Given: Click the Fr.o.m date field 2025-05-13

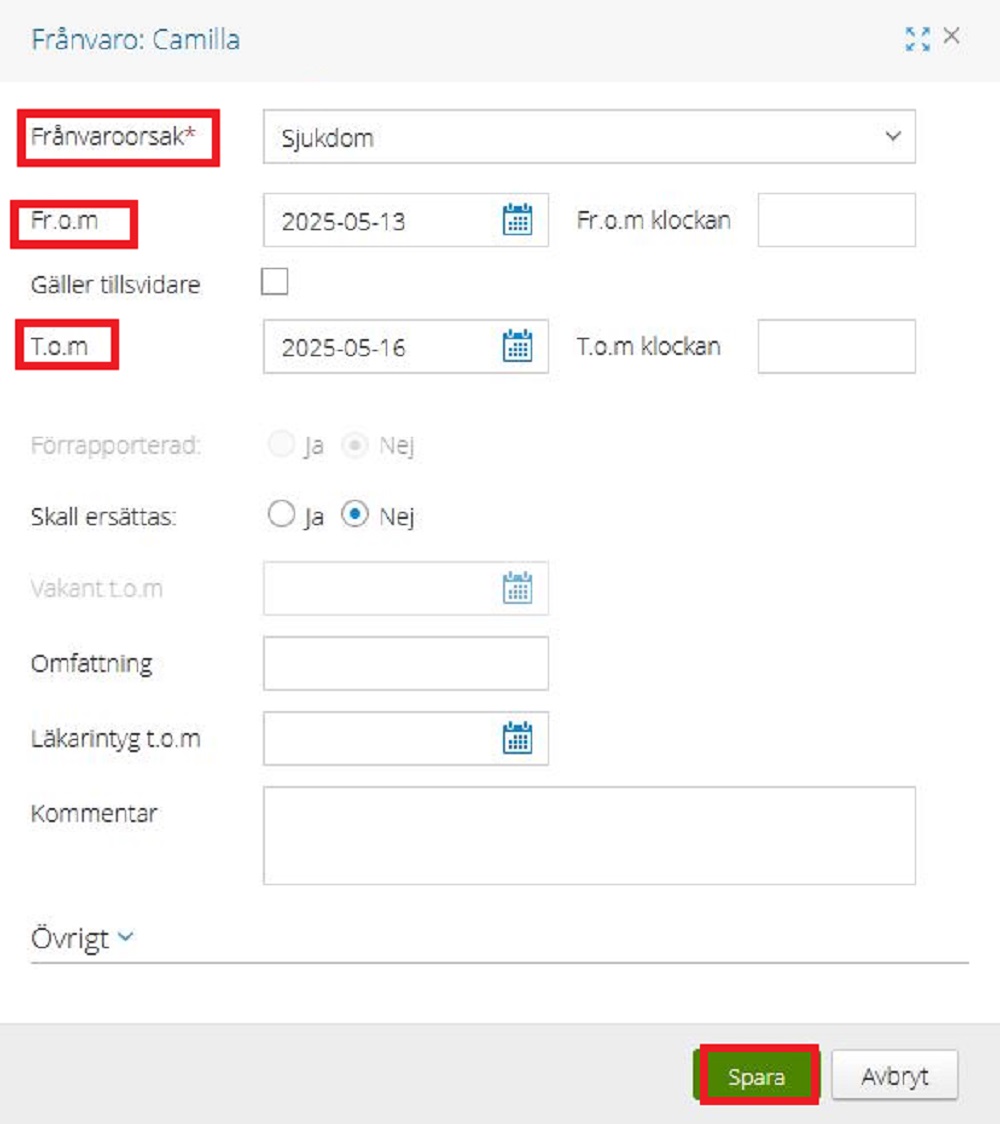Looking at the screenshot, I should coord(380,220).
